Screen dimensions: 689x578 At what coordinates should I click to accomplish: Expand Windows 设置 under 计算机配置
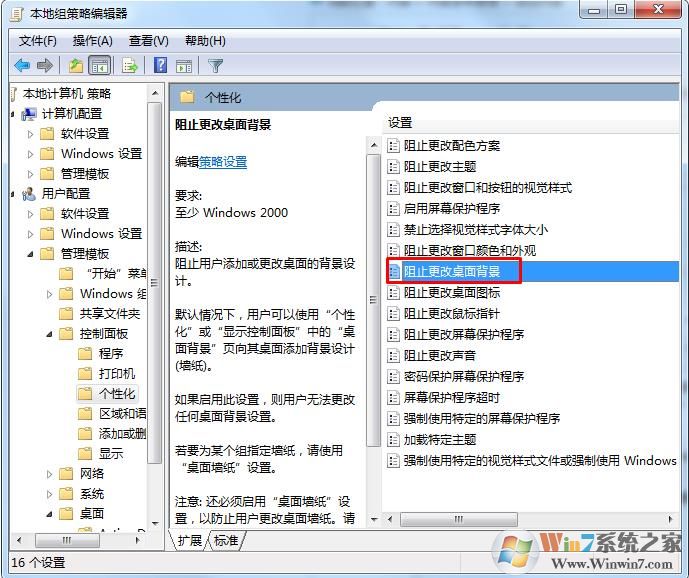[30, 154]
